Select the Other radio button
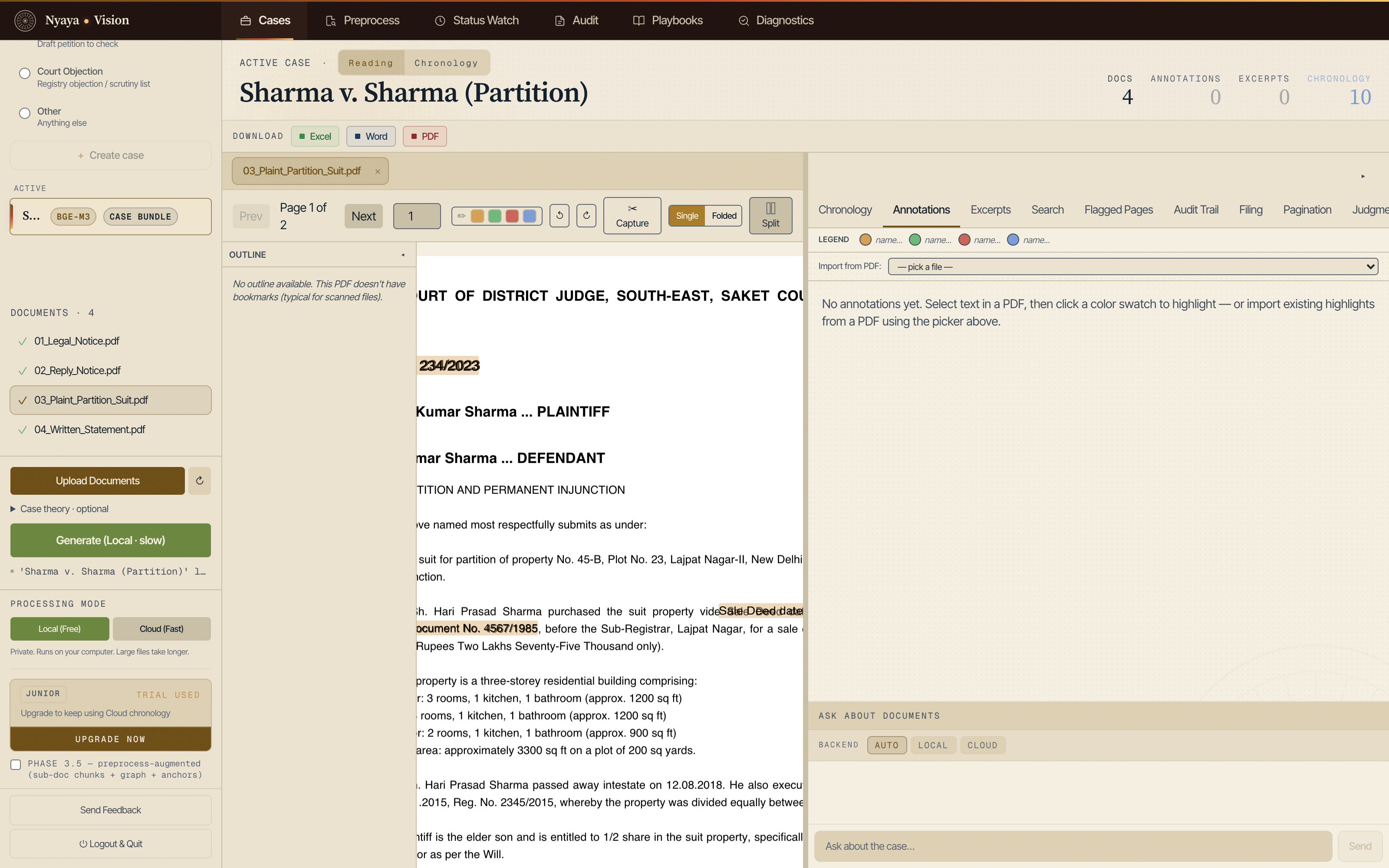The image size is (1389, 868). (x=25, y=113)
